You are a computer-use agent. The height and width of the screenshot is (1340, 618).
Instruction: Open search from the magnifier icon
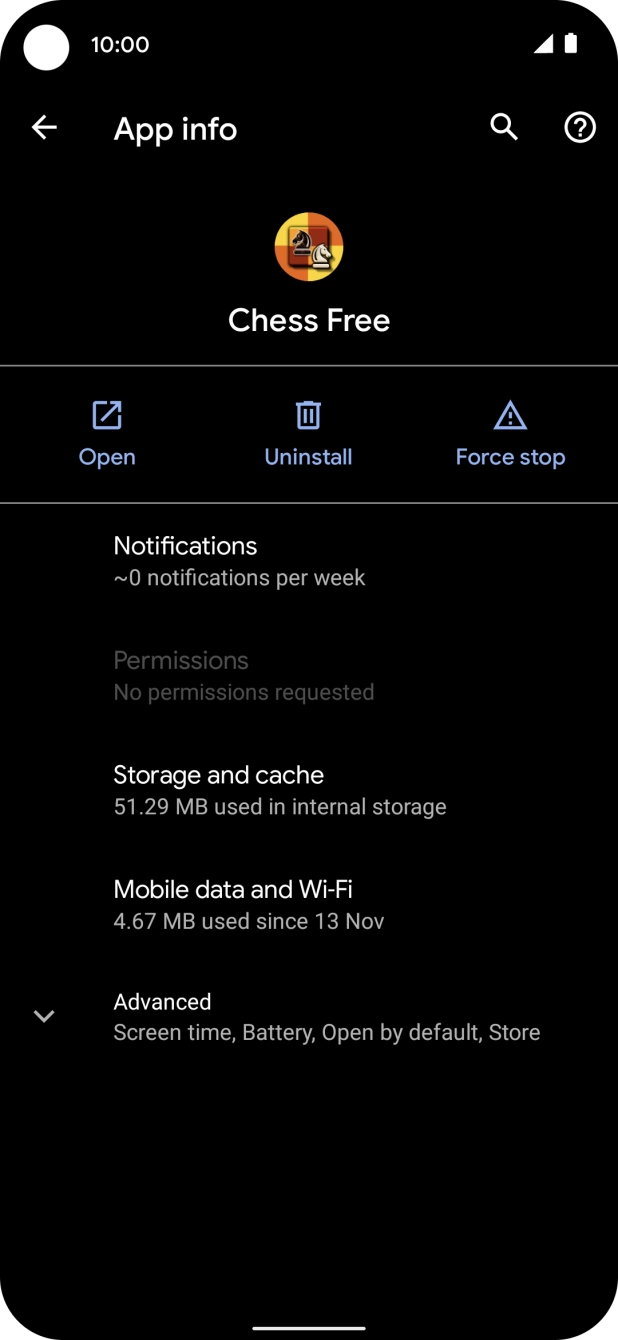(504, 128)
